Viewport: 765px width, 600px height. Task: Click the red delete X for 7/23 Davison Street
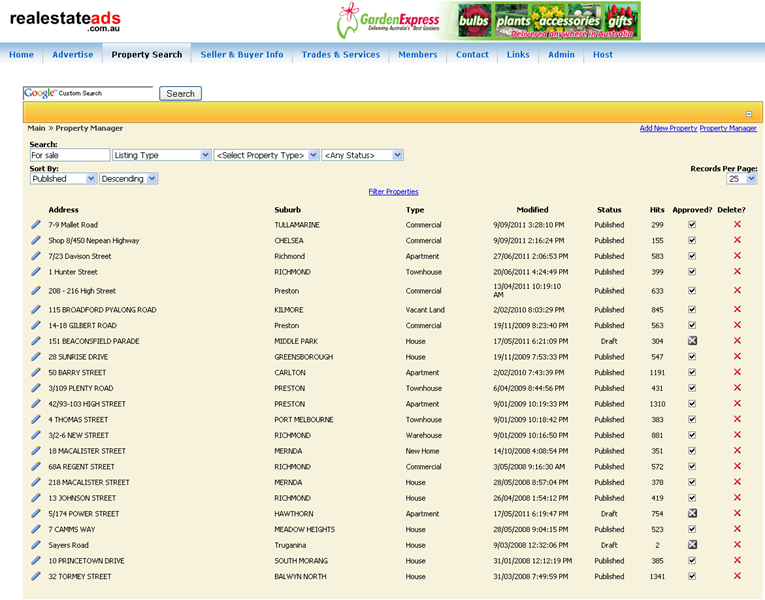[x=737, y=255]
